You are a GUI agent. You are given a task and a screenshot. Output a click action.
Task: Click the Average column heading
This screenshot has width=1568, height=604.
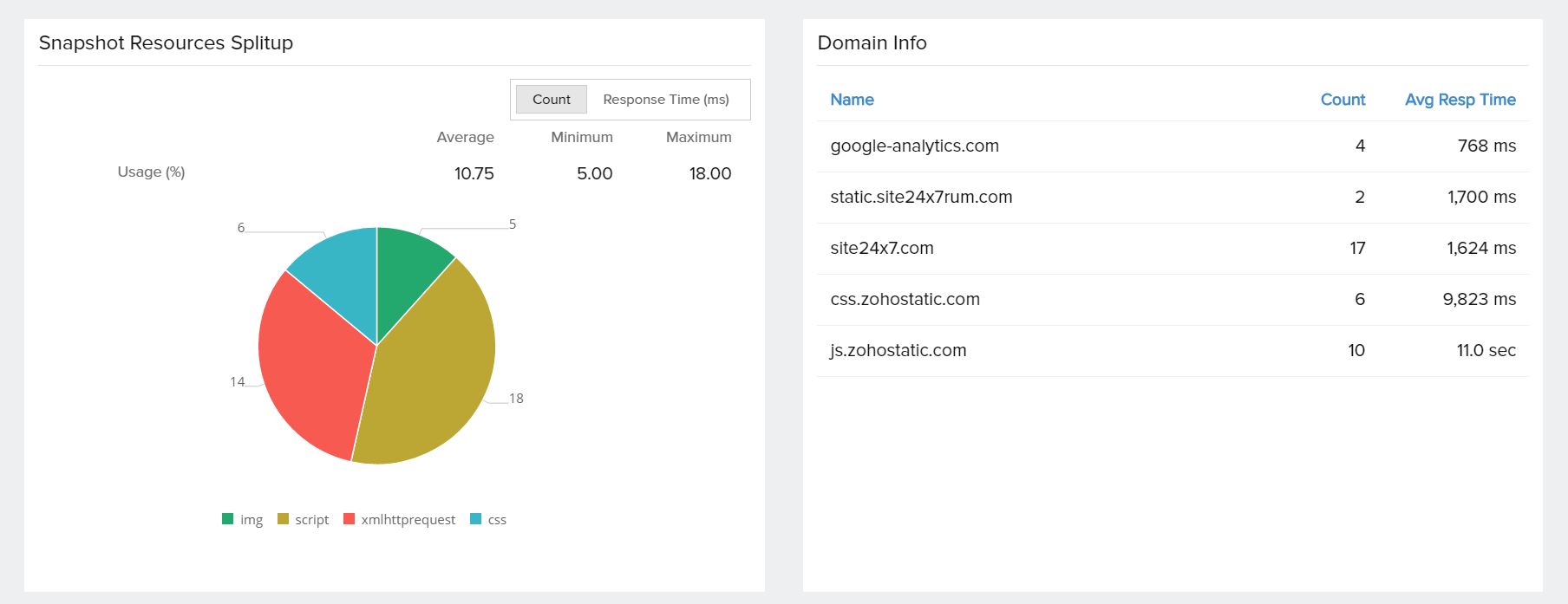point(465,137)
